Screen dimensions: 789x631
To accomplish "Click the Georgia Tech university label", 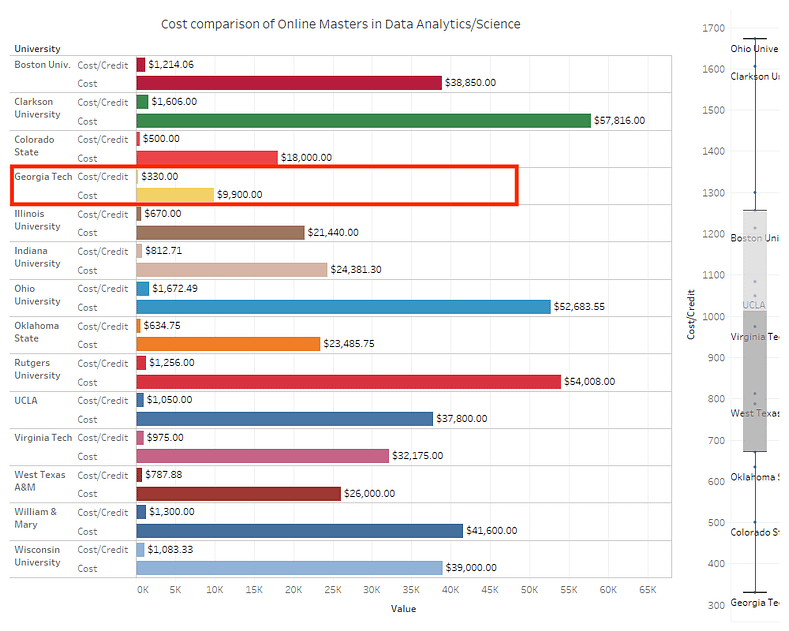I will (x=43, y=177).
